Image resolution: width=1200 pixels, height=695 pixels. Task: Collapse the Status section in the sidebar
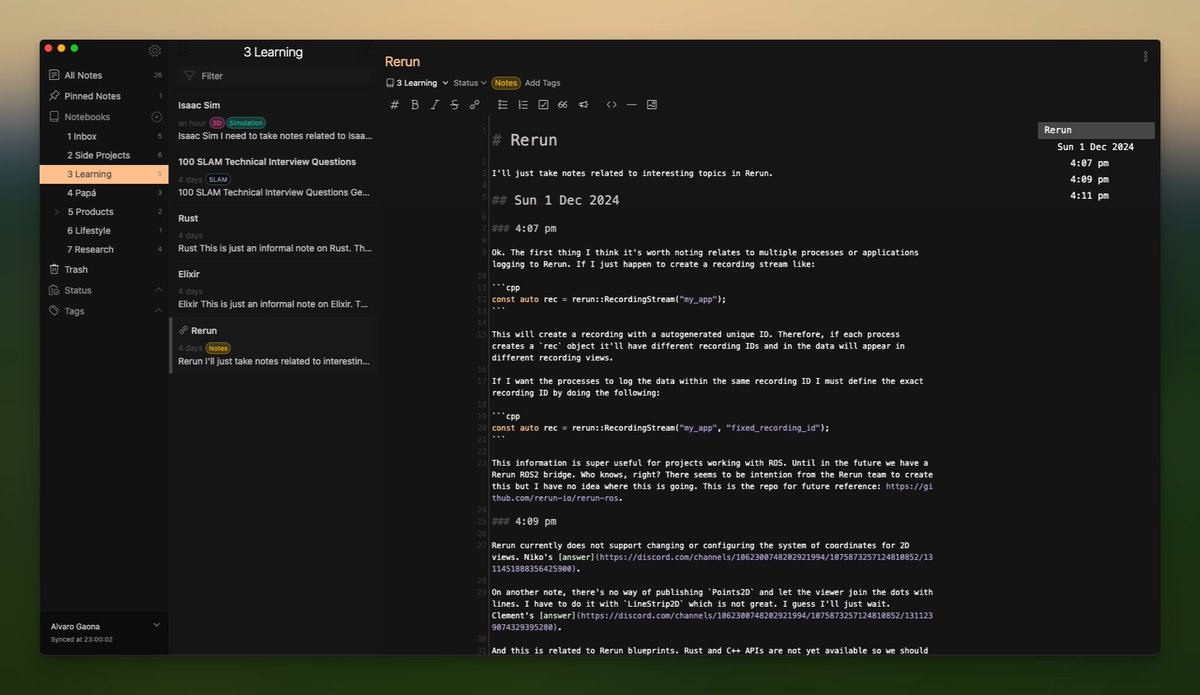click(x=158, y=290)
